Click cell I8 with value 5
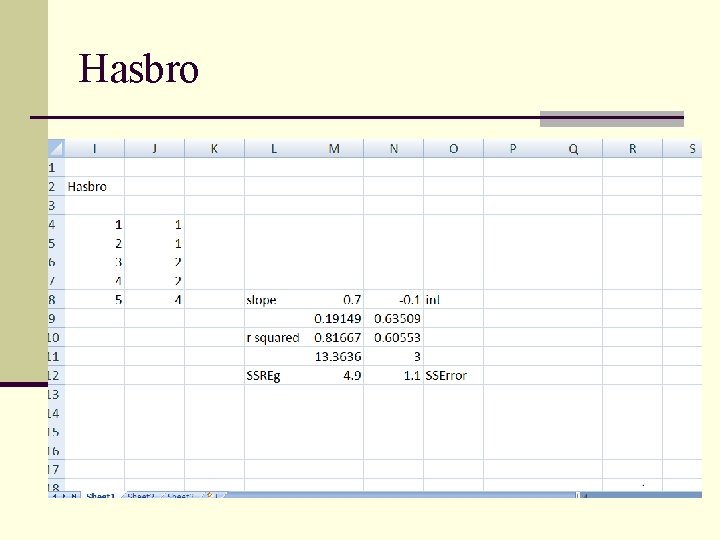 tap(95, 299)
